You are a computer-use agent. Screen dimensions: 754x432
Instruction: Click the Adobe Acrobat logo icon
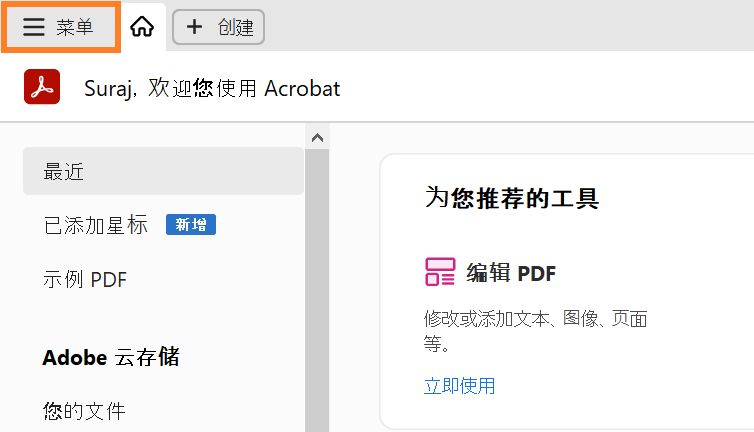coord(42,87)
